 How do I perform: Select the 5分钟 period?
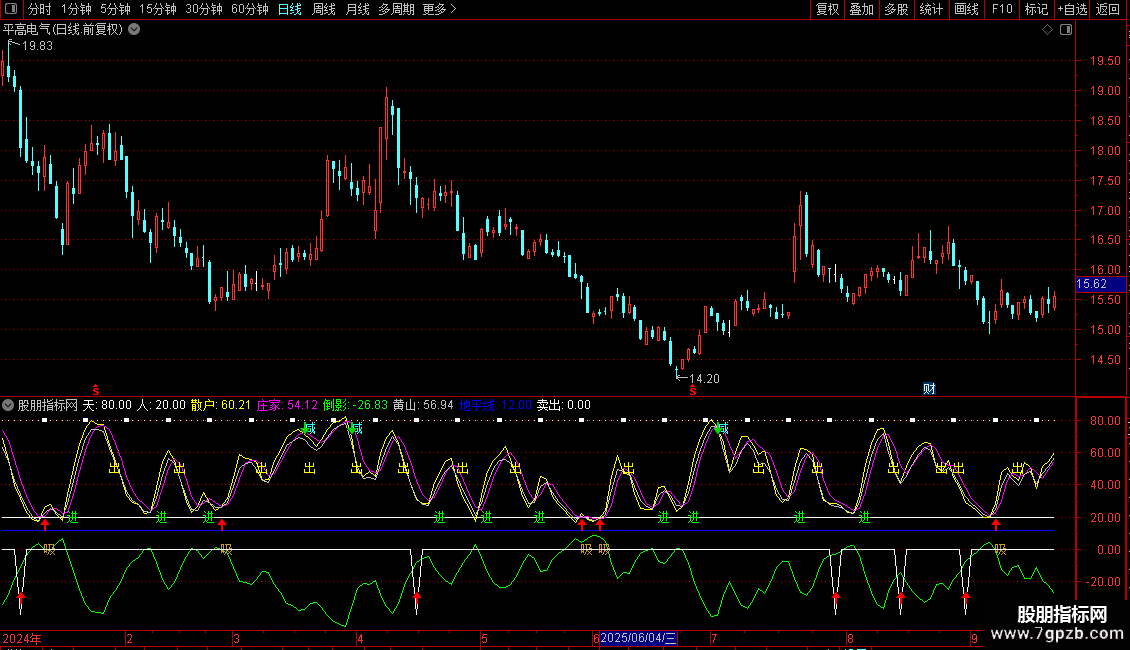coord(115,9)
